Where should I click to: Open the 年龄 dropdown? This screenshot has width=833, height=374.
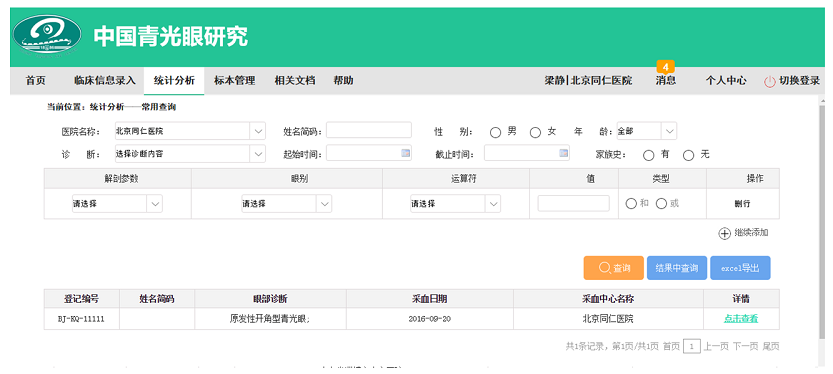point(647,131)
